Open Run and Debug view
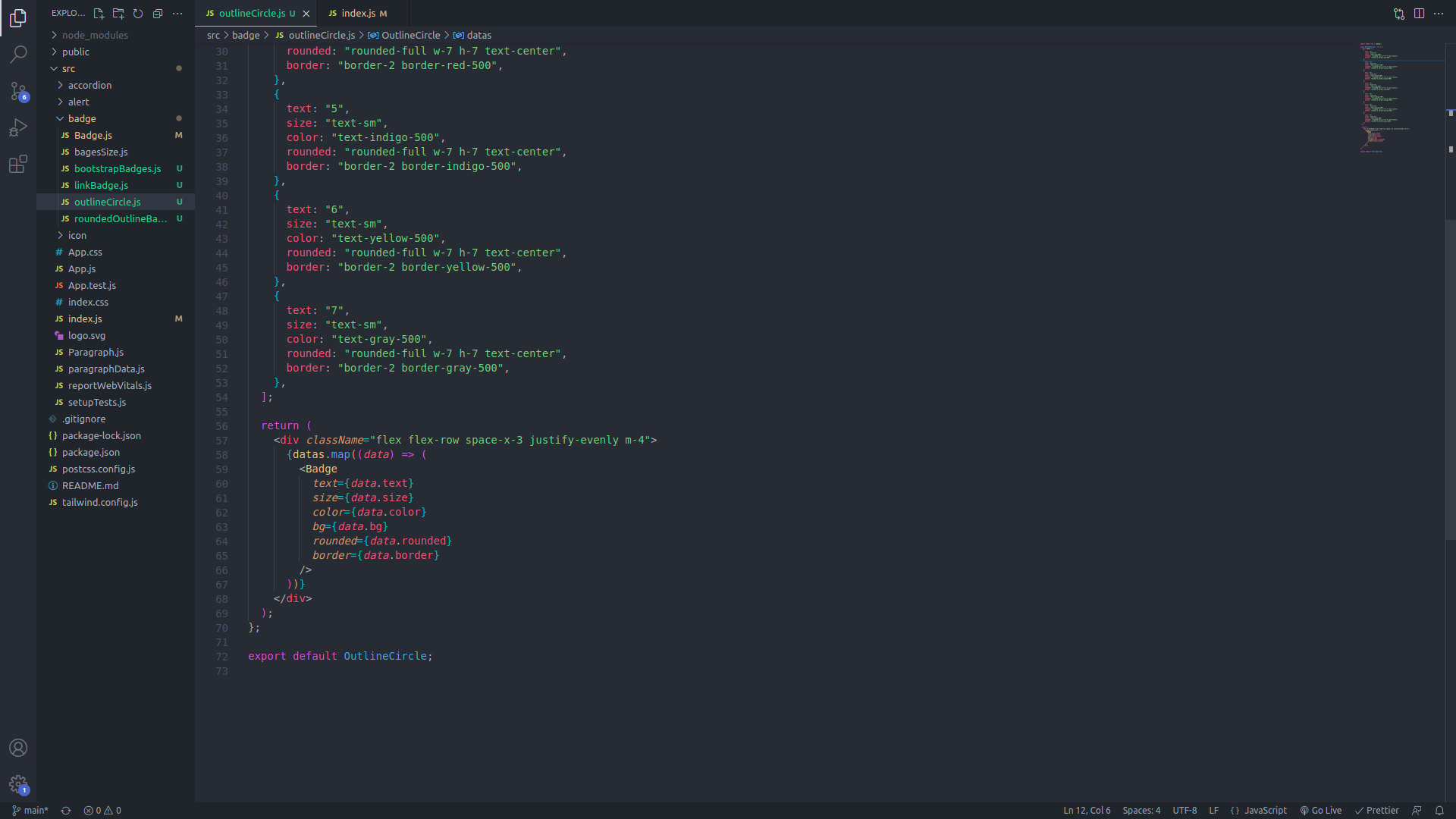Viewport: 1456px width, 819px height. tap(18, 127)
